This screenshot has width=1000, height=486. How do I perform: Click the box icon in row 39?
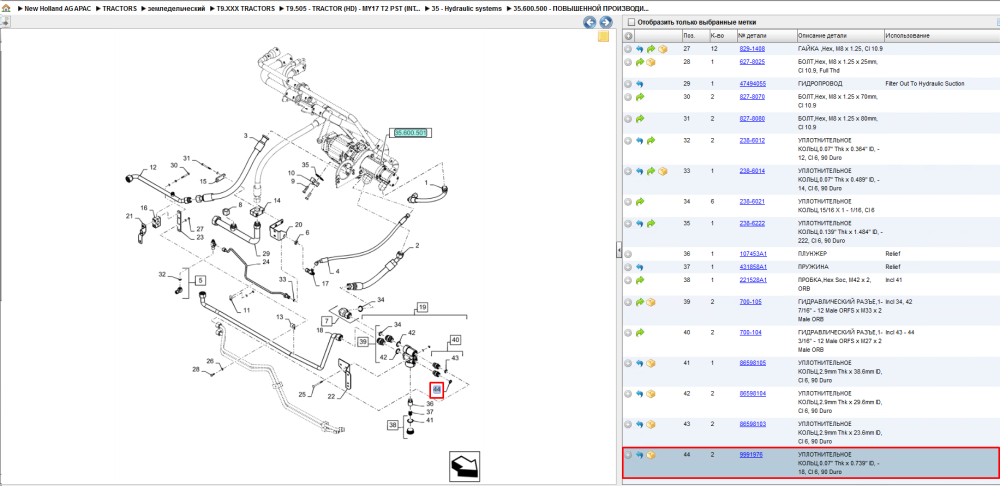tap(651, 302)
